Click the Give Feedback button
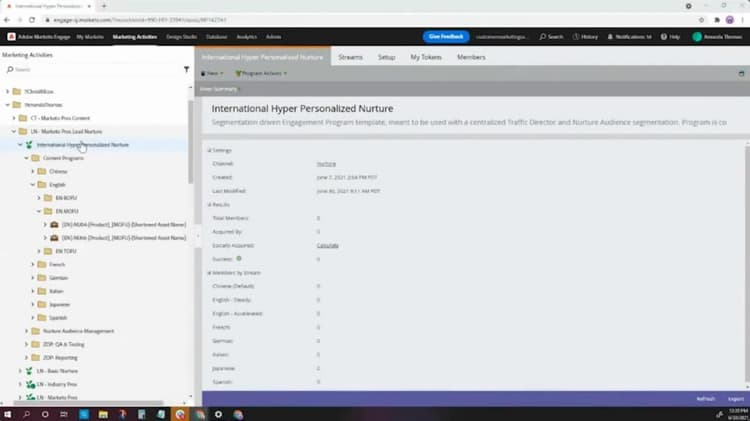Viewport: 750px width, 421px height. click(x=446, y=37)
